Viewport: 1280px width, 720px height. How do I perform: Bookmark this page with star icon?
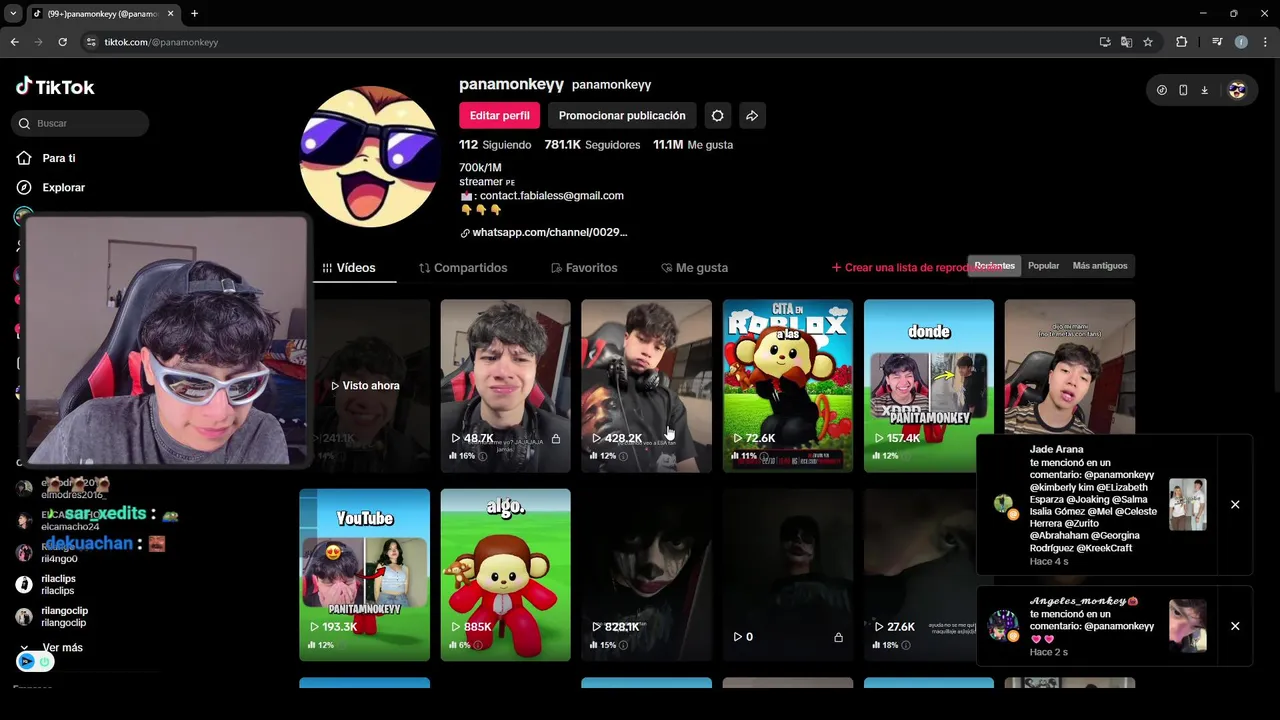(x=1148, y=42)
